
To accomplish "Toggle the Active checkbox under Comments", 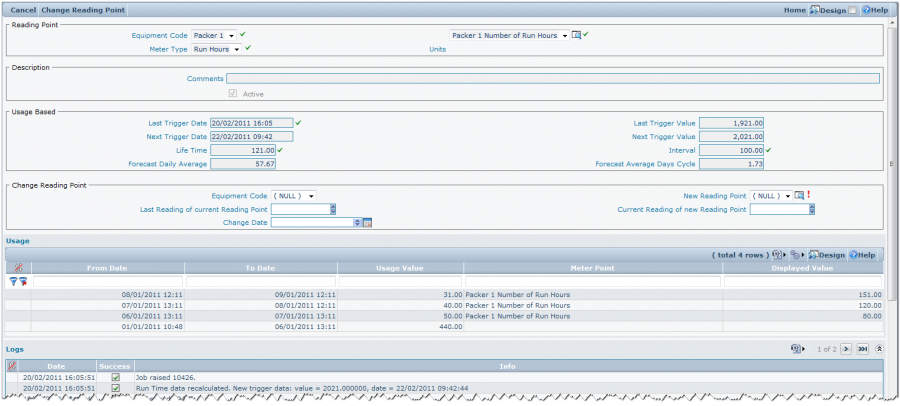I will tap(234, 94).
